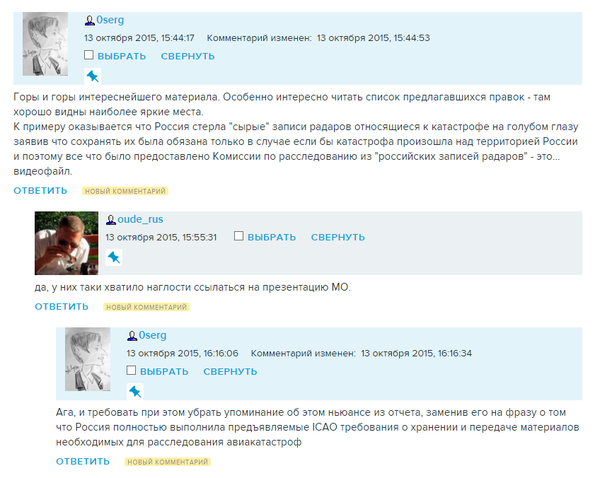Click user icon next to 0serg at 16:16:06
The image size is (600, 478).
[132, 336]
